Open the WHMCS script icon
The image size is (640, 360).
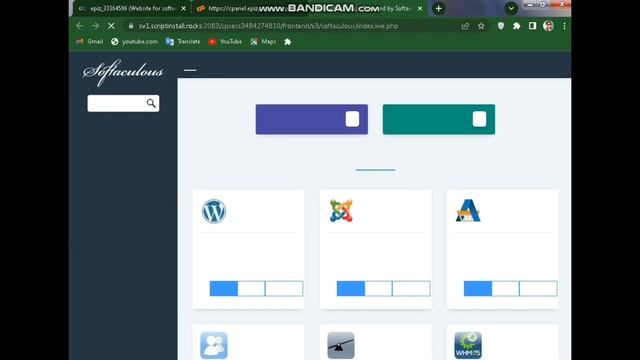tap(468, 345)
